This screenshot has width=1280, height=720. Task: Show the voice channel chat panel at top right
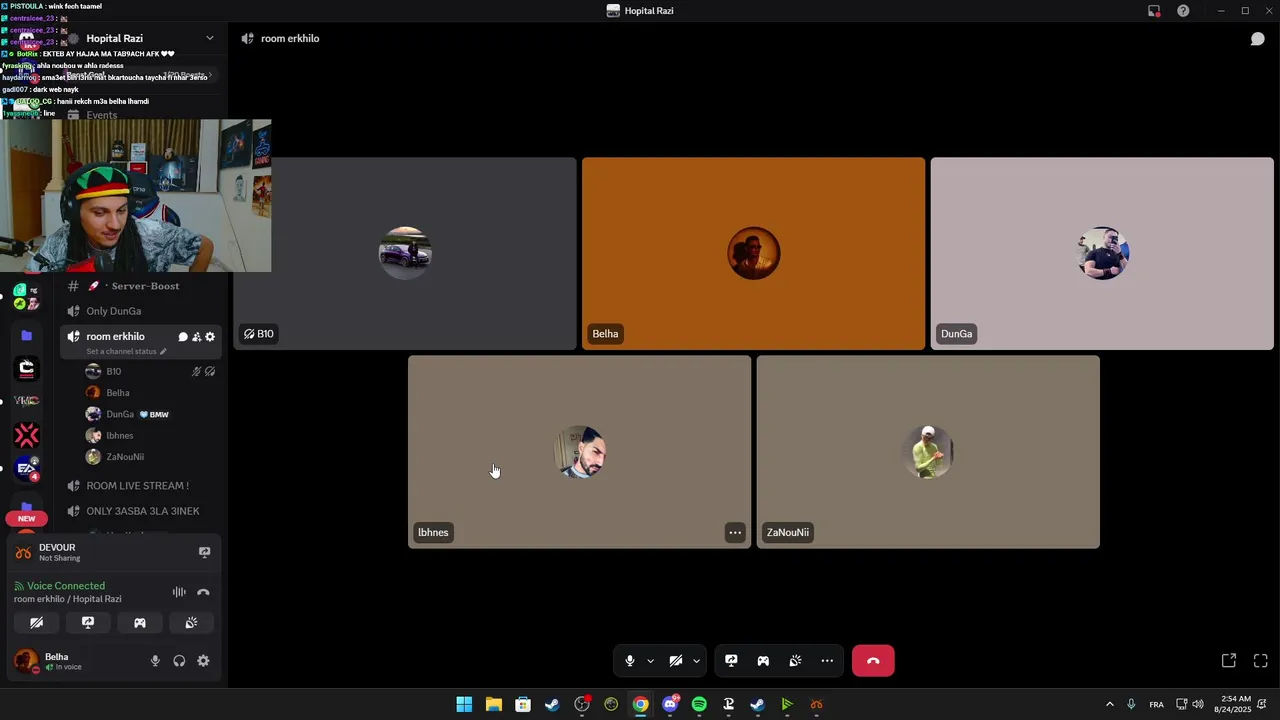click(x=1258, y=39)
